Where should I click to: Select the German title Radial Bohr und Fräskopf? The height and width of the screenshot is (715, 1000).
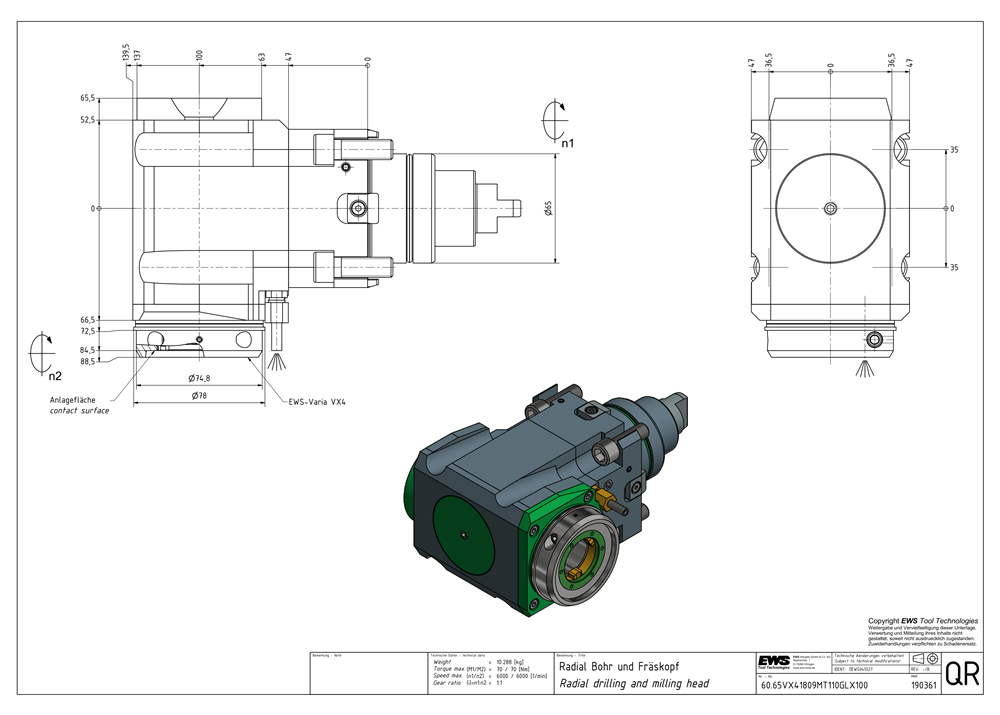tap(619, 666)
